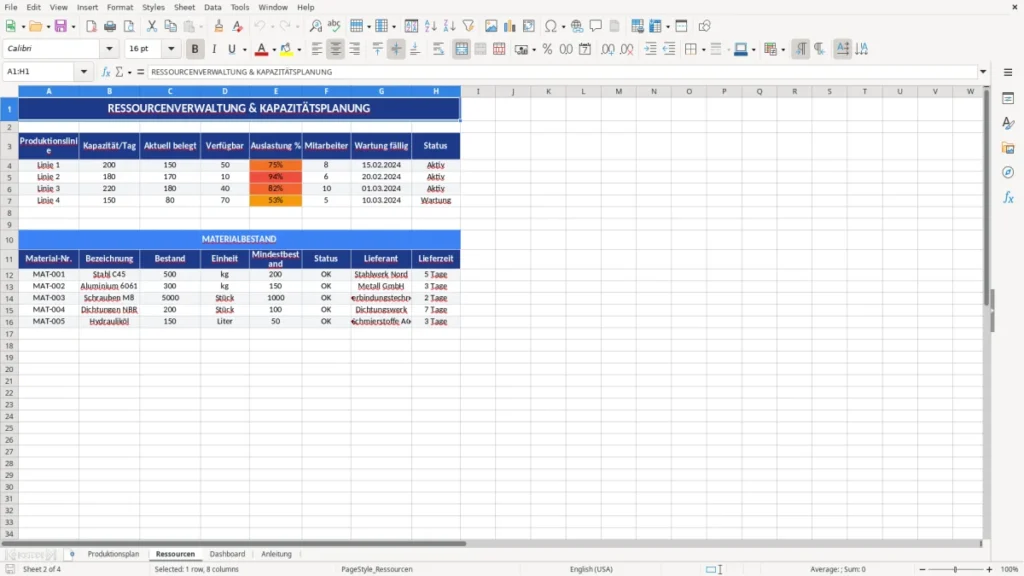Switch to Anleitung sheet tab
This screenshot has width=1024, height=576.
pos(276,554)
